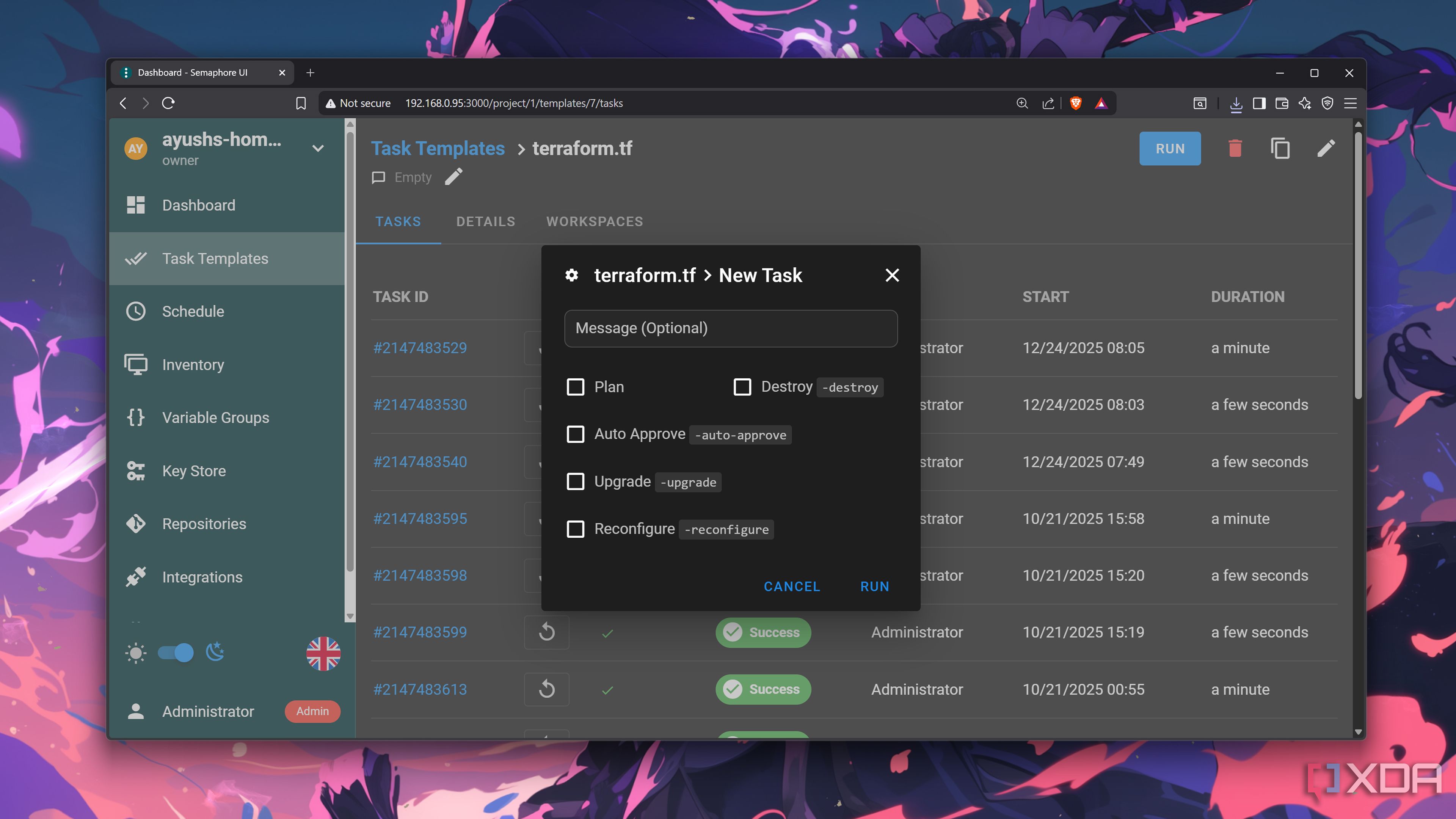Expand the ayushs-hom project dropdown chevron
Image resolution: width=1456 pixels, height=819 pixels.
[318, 148]
